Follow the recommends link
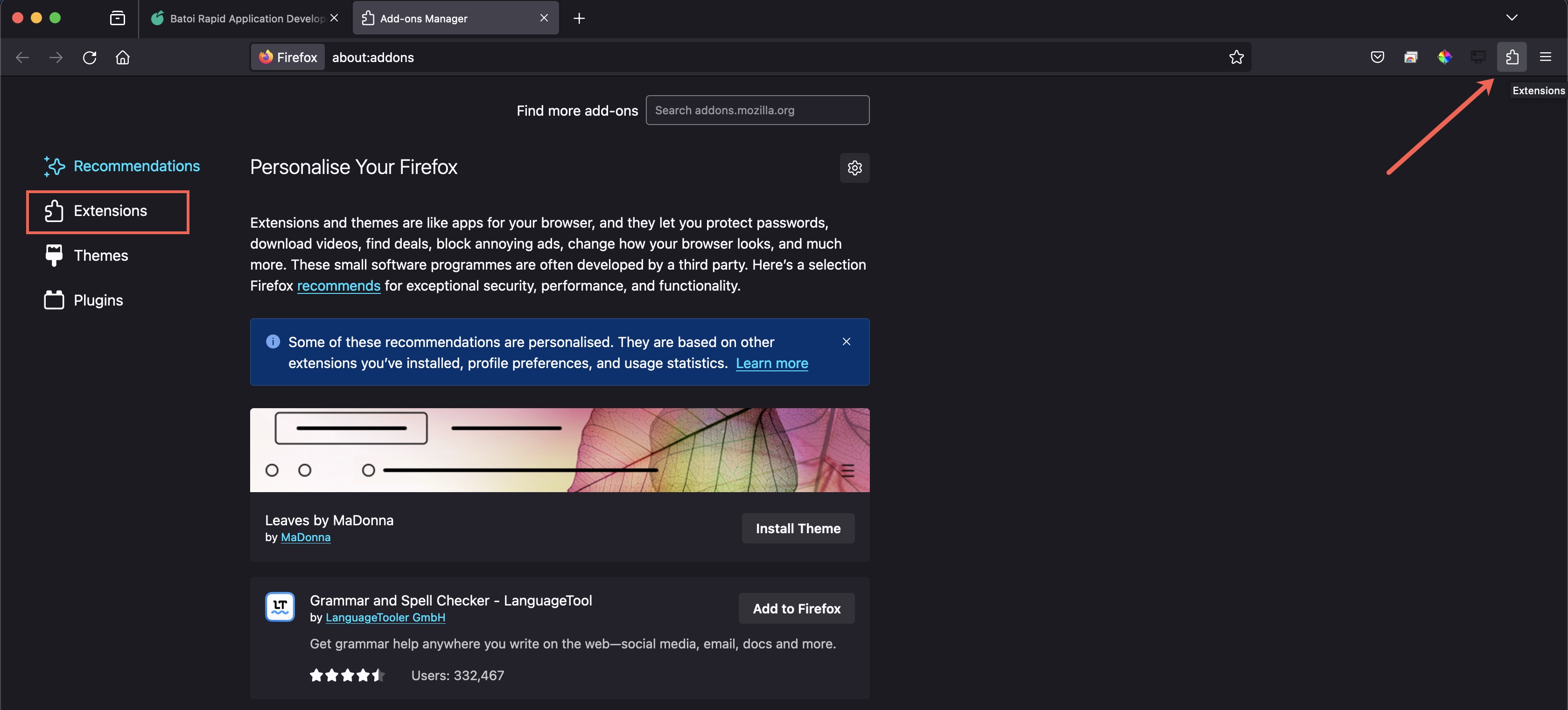The height and width of the screenshot is (710, 1568). [338, 286]
